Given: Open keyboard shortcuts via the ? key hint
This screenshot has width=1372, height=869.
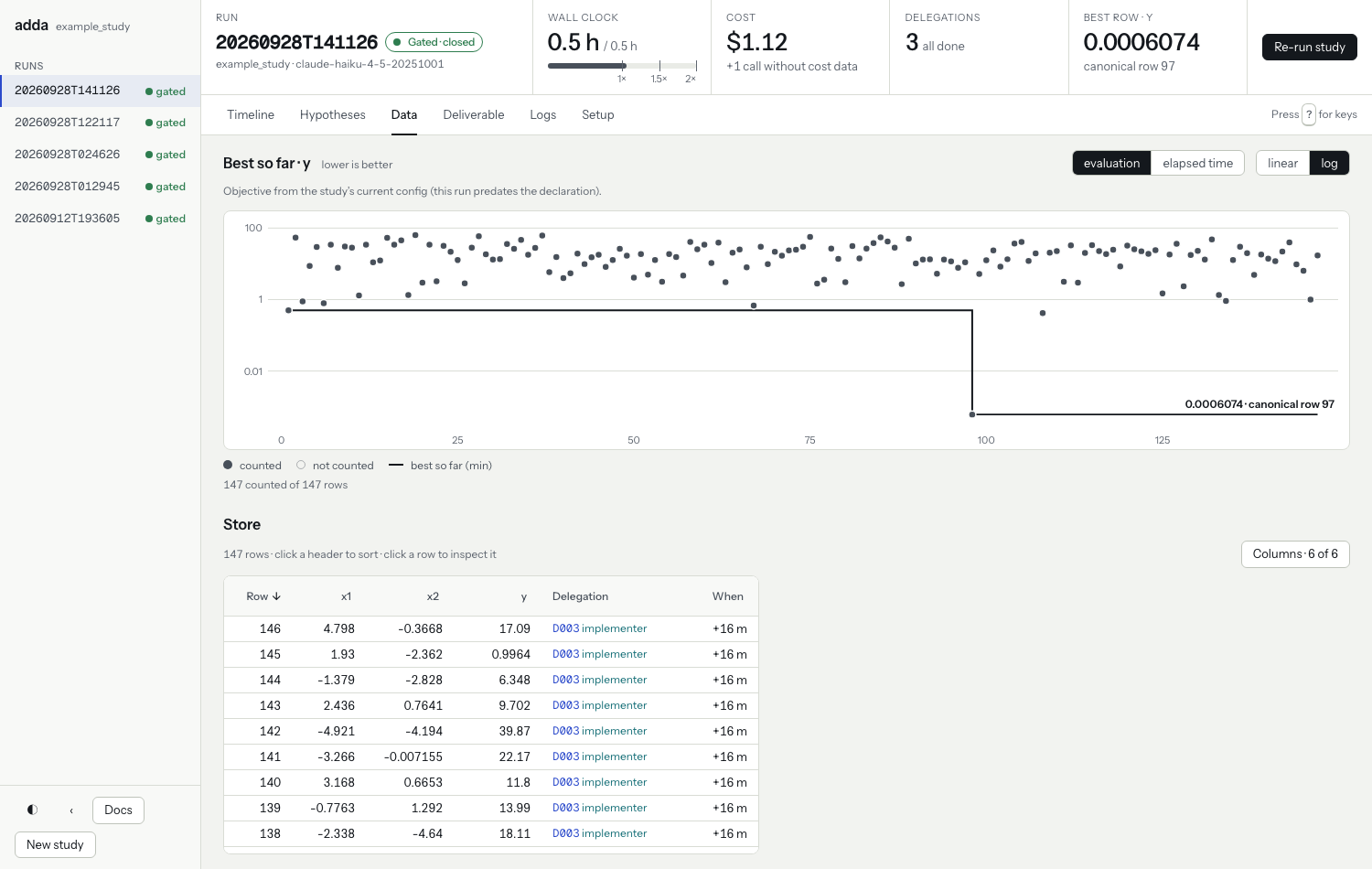Looking at the screenshot, I should (x=1309, y=114).
